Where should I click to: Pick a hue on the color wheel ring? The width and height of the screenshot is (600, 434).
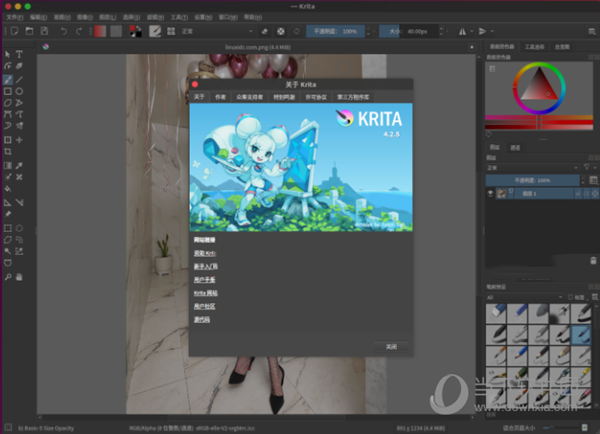point(539,65)
